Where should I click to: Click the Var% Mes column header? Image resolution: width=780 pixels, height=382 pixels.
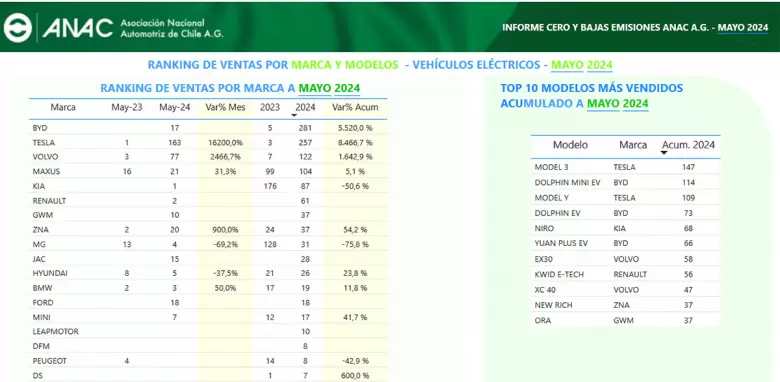tap(225, 107)
